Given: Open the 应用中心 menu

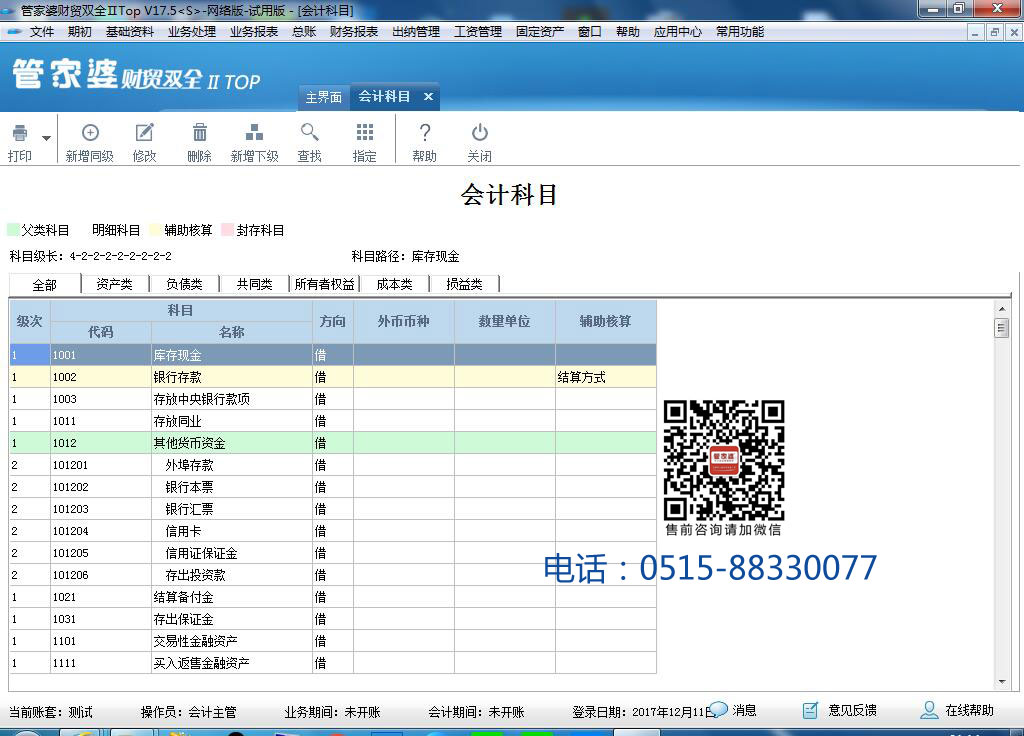Looking at the screenshot, I should coord(678,31).
